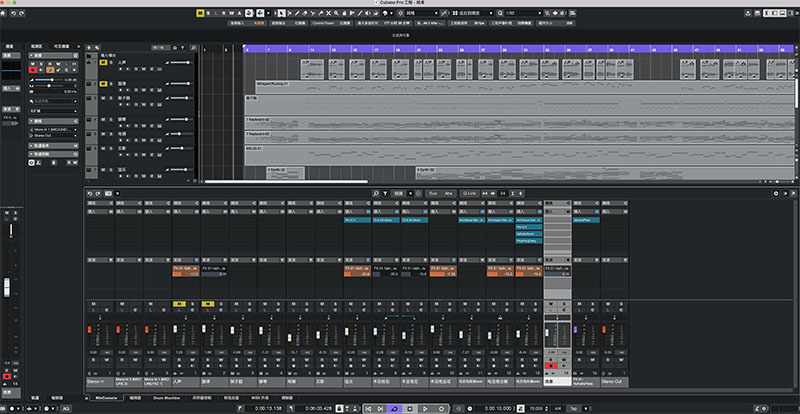
Task: Toggle monitor on the 人声 track
Action: [x=128, y=69]
